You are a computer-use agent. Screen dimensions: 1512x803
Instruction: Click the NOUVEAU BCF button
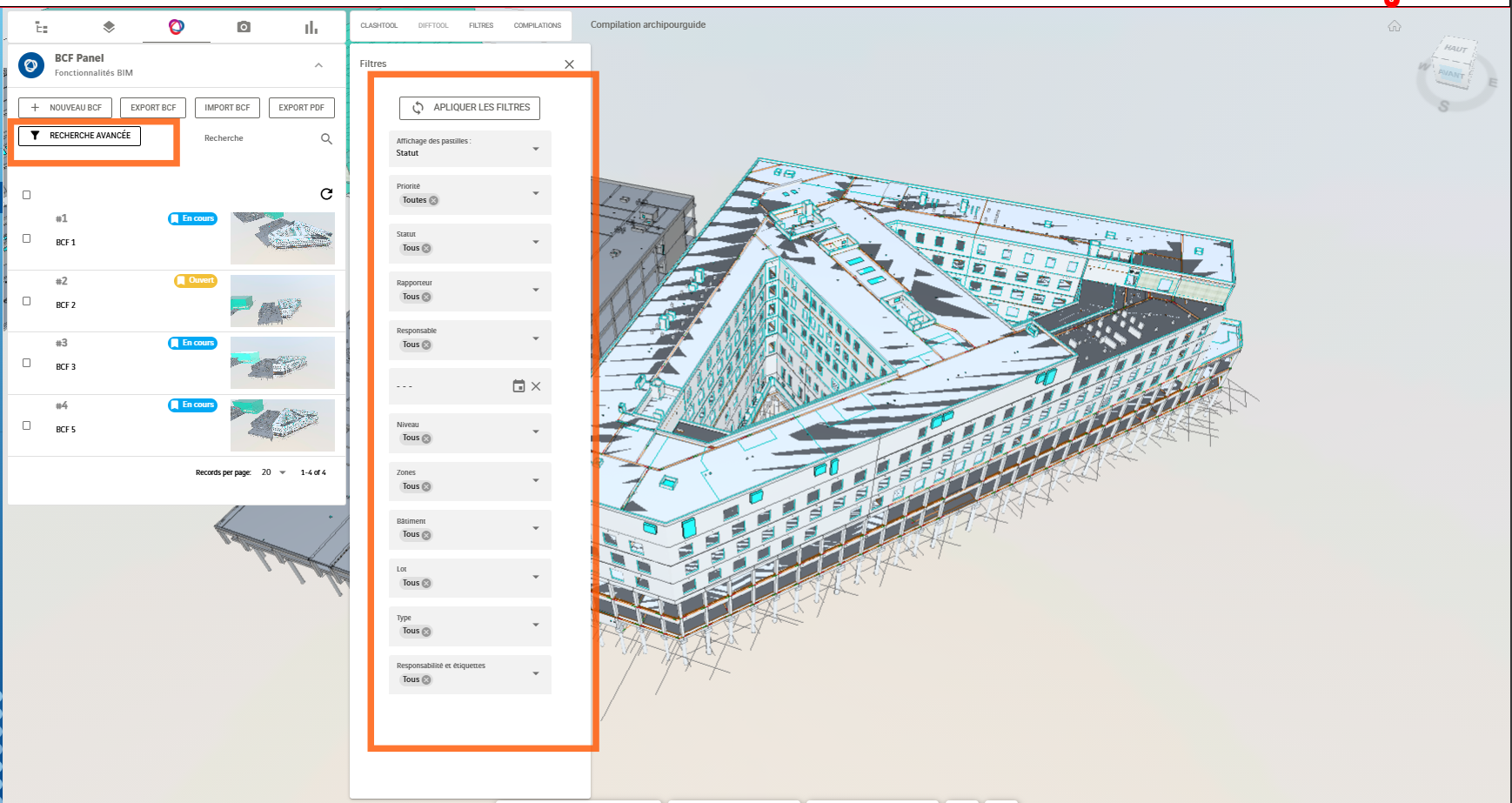[65, 108]
